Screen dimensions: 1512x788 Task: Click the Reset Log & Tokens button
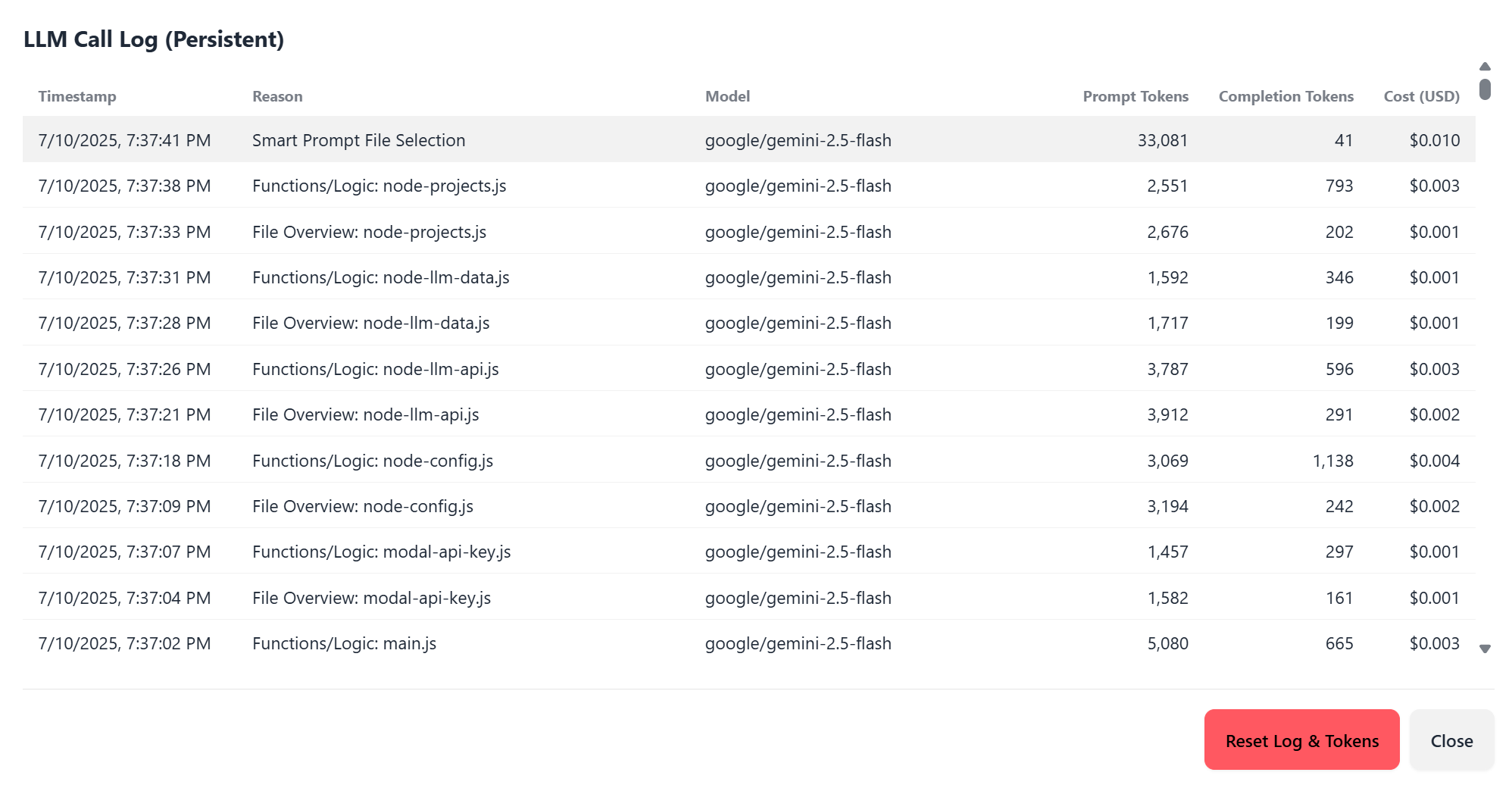1301,740
